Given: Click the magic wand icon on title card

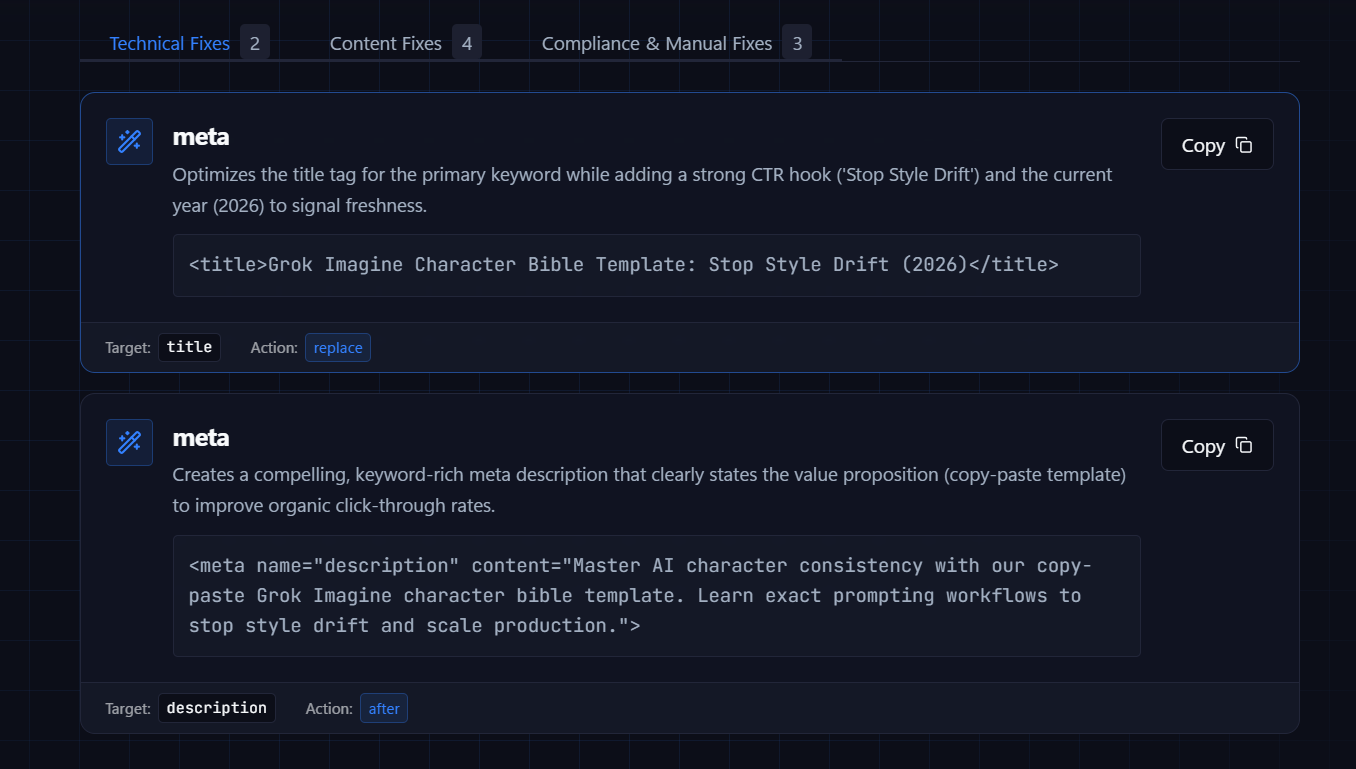Looking at the screenshot, I should pos(129,141).
